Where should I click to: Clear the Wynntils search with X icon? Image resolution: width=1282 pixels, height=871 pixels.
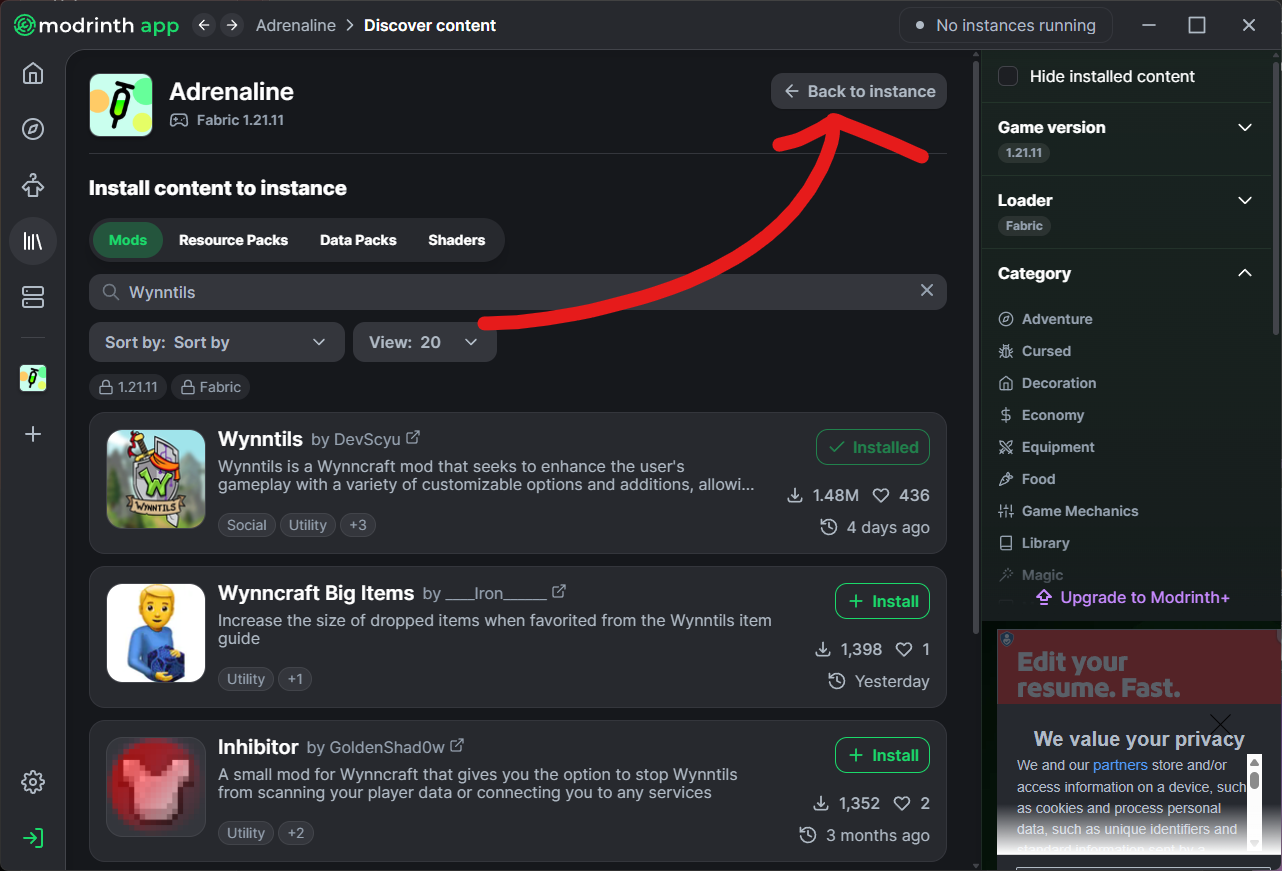[927, 290]
